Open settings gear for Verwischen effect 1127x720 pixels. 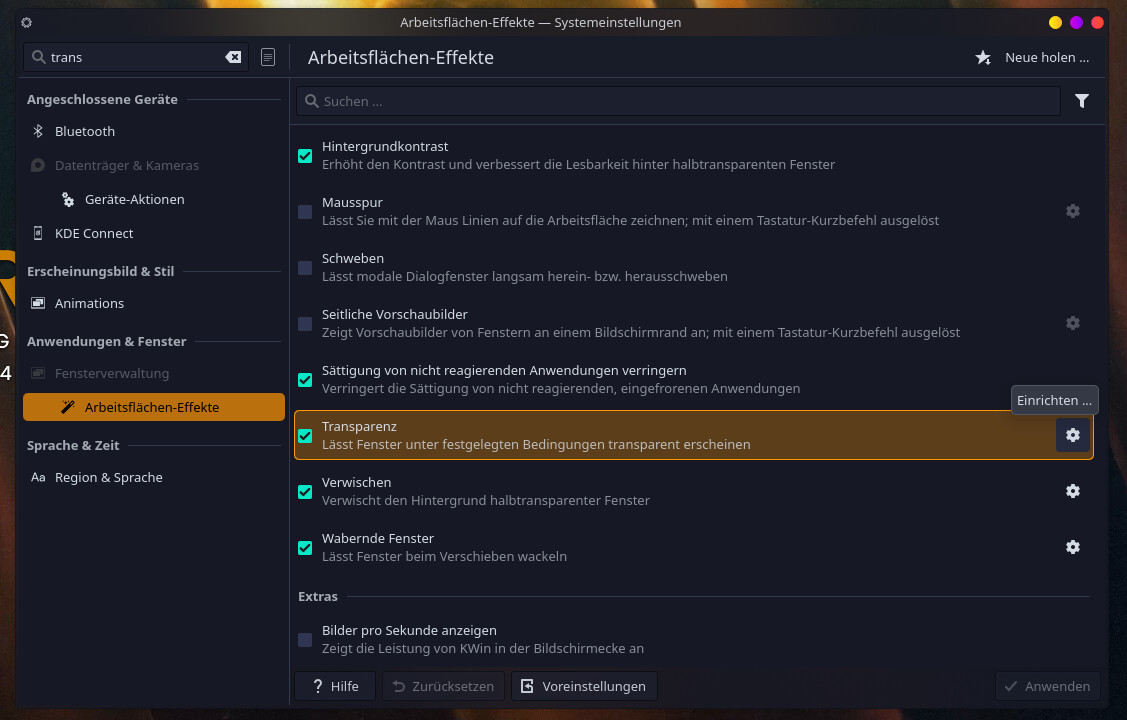click(1072, 491)
